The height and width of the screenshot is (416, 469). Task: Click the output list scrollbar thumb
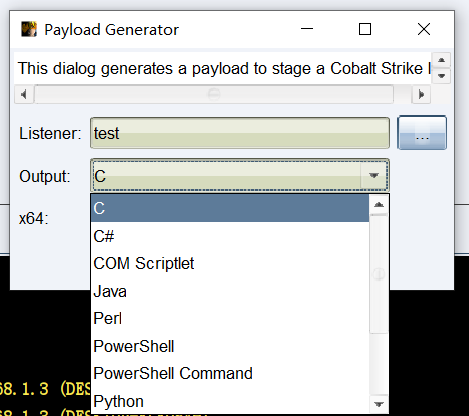pyautogui.click(x=379, y=274)
